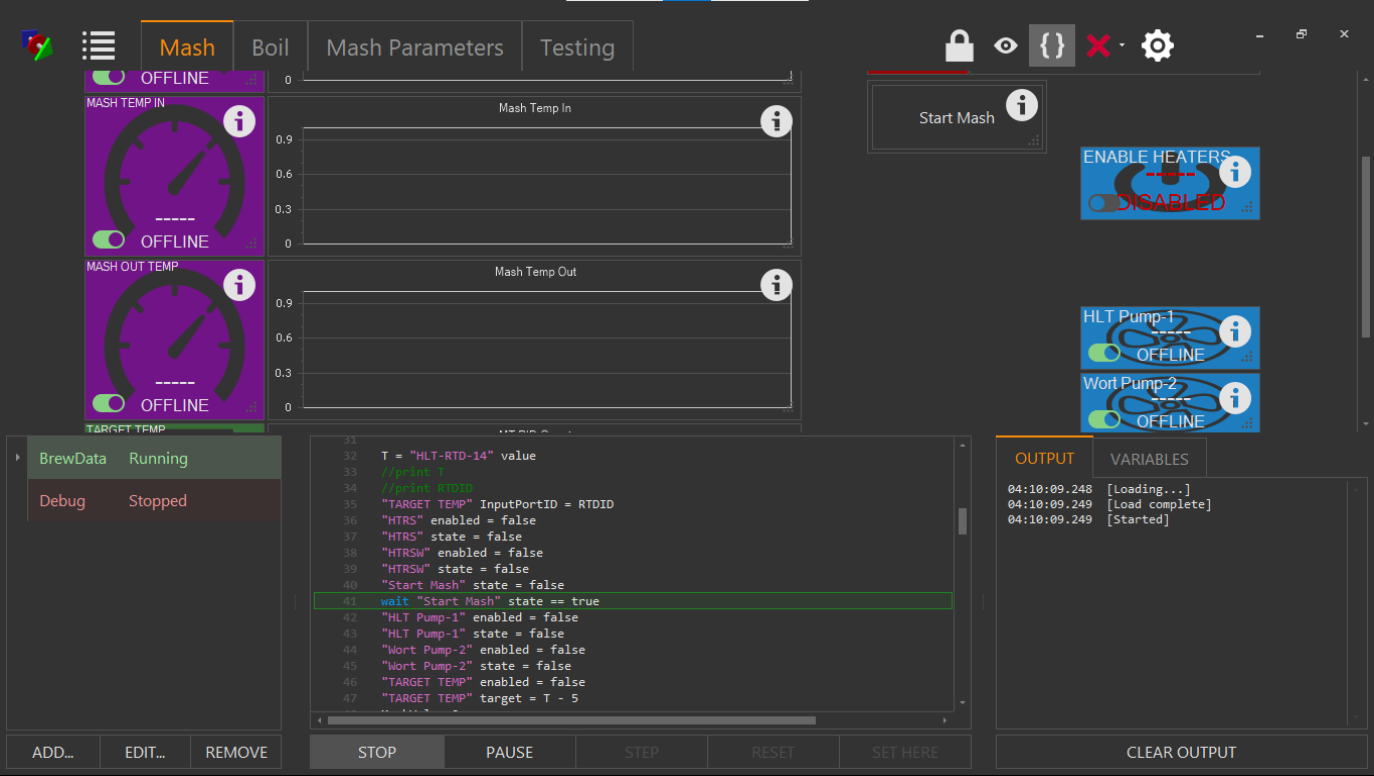Click the application logo icon
This screenshot has height=776, width=1374.
coord(37,45)
